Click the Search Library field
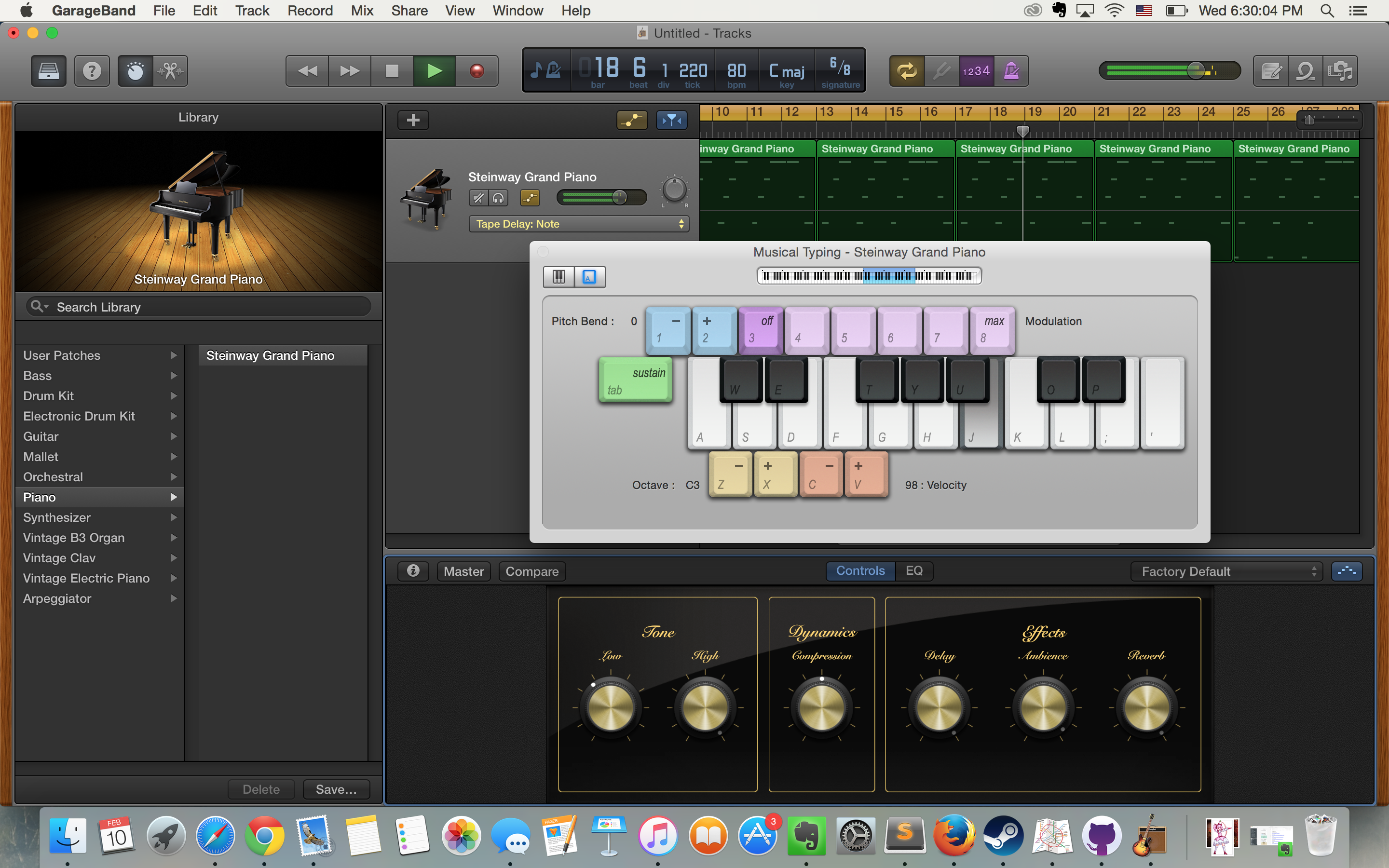The width and height of the screenshot is (1389, 868). [199, 307]
